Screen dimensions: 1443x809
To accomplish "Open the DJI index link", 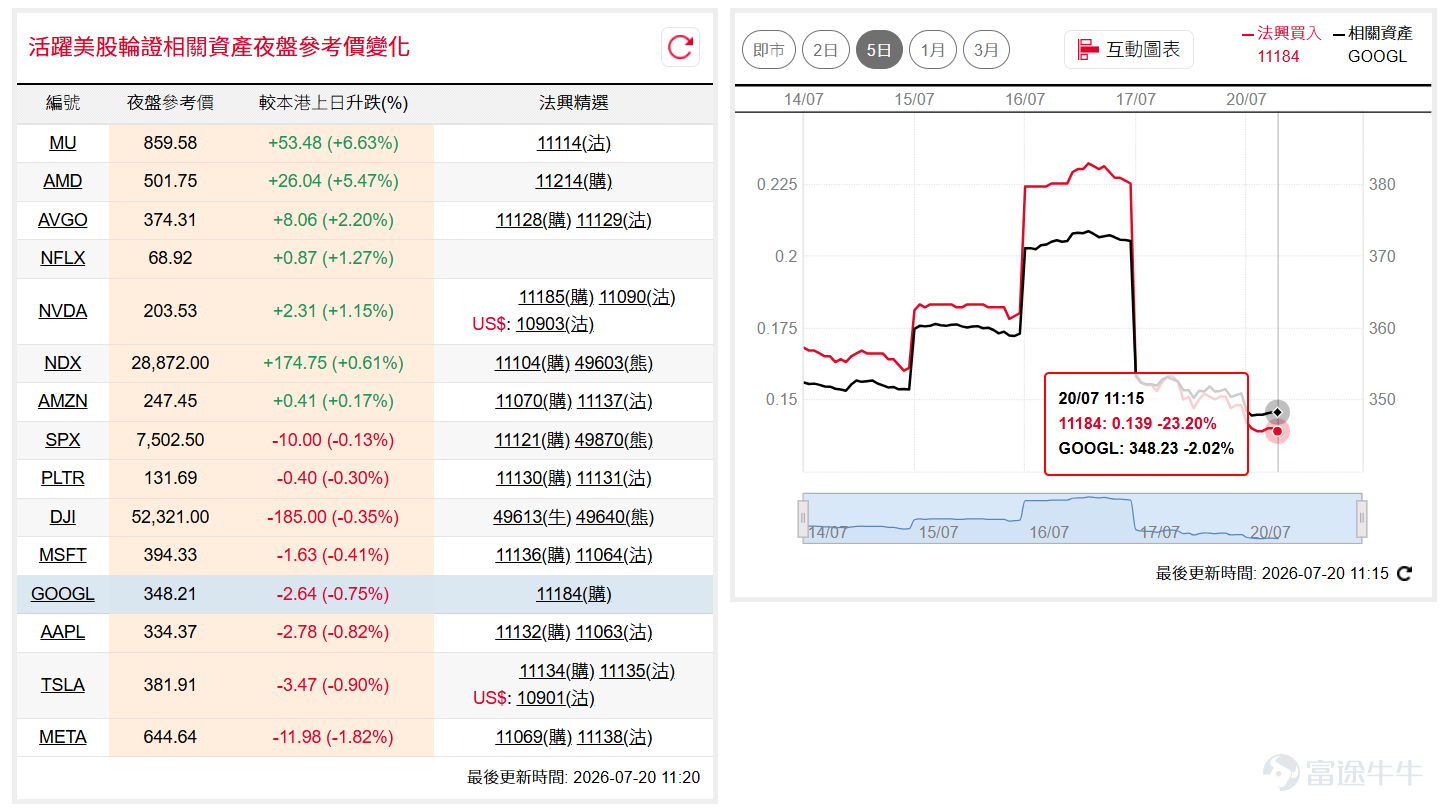I will pos(63,517).
